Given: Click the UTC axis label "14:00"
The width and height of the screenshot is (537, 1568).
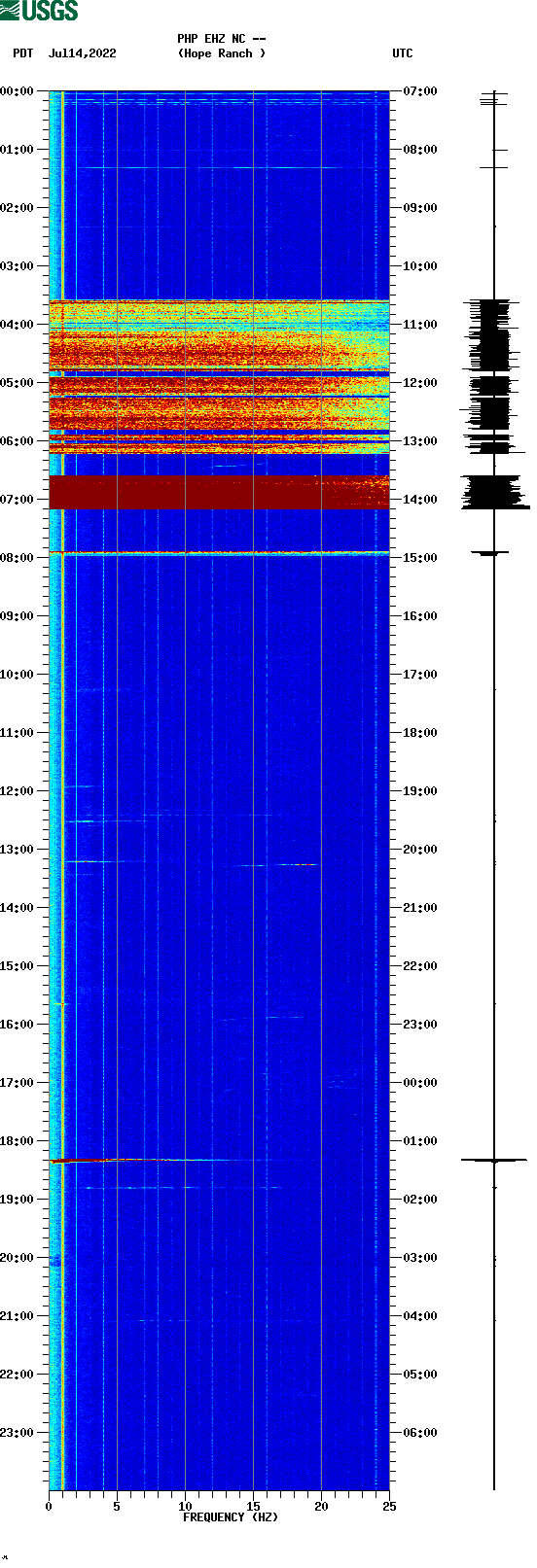Looking at the screenshot, I should (x=420, y=500).
